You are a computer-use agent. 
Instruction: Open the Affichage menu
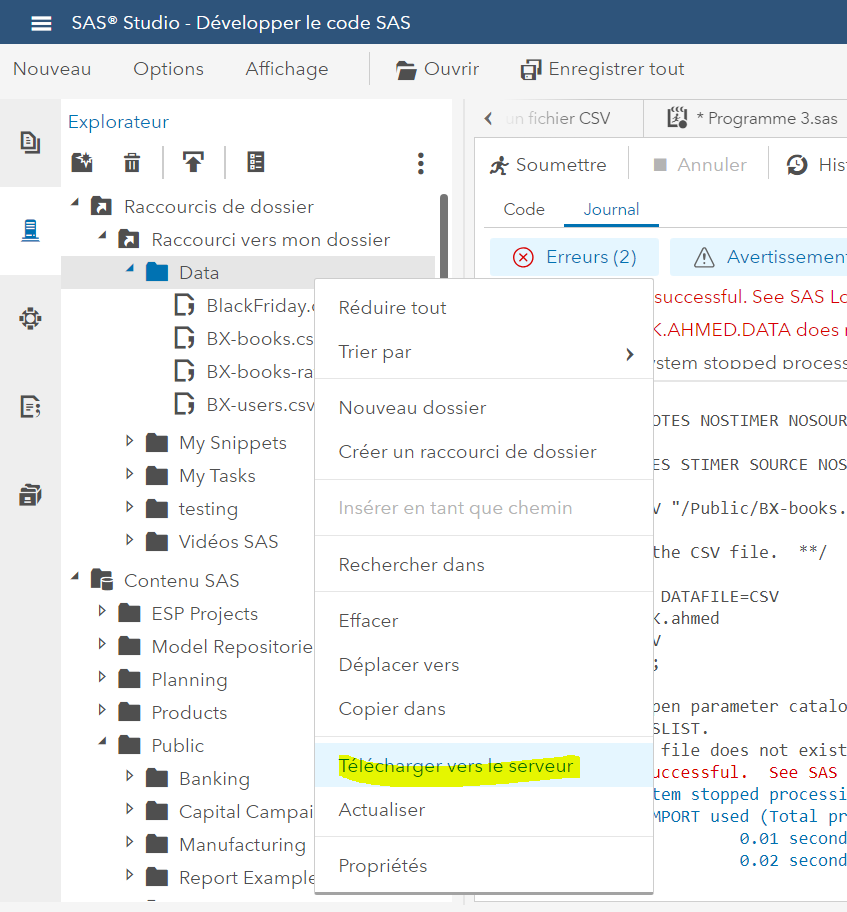[x=287, y=69]
